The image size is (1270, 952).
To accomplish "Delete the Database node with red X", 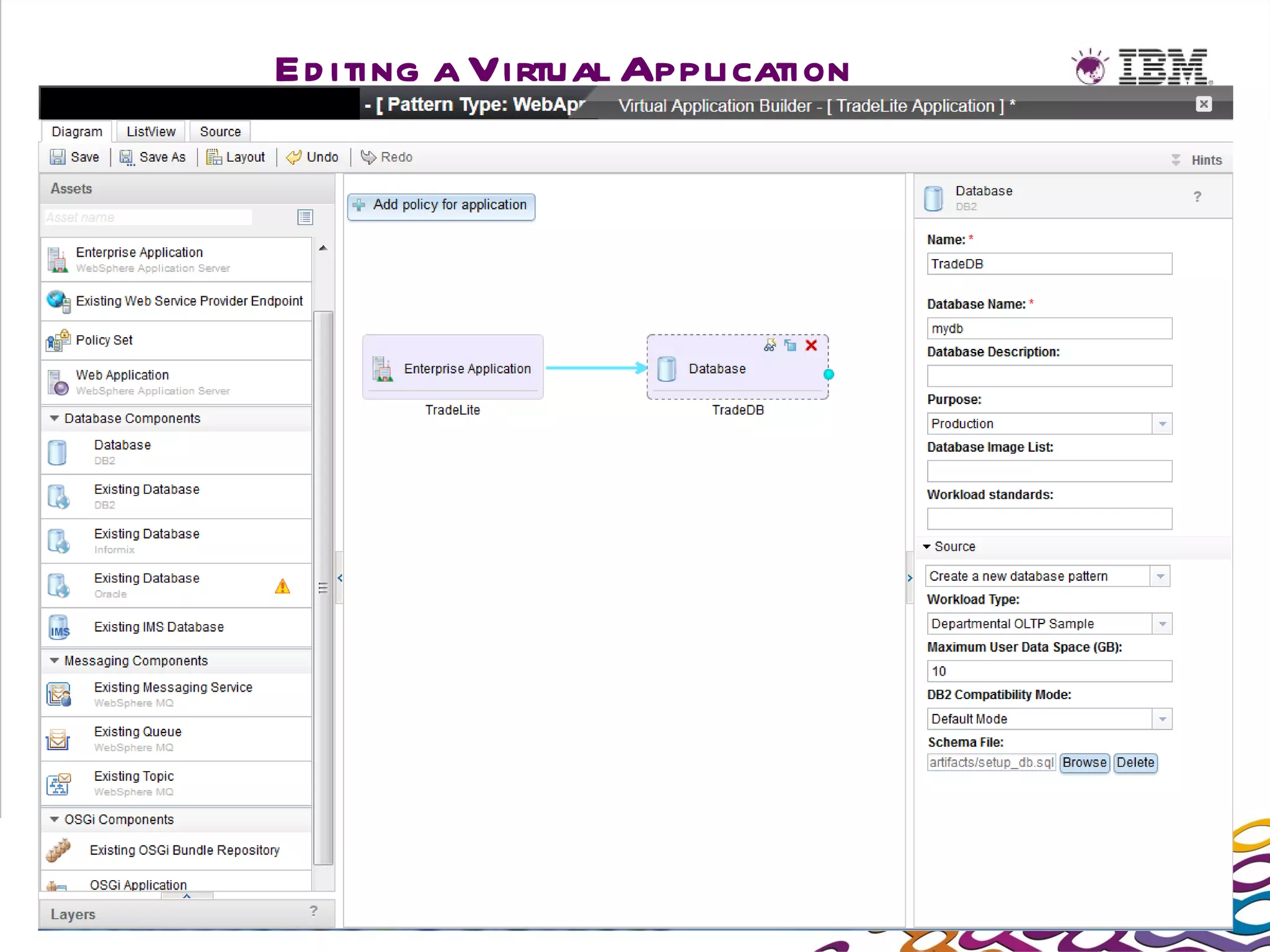I will pos(811,345).
